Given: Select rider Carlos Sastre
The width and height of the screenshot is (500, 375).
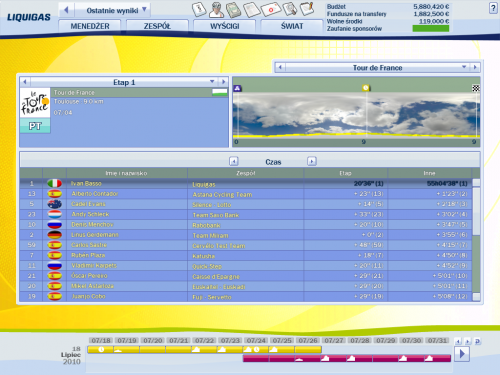Looking at the screenshot, I should pos(89,245).
